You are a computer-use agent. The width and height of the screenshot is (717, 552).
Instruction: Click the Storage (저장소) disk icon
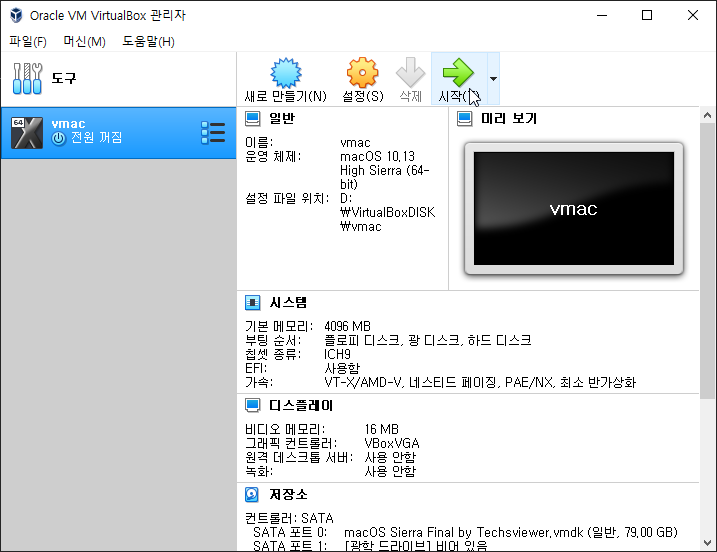pyautogui.click(x=251, y=494)
